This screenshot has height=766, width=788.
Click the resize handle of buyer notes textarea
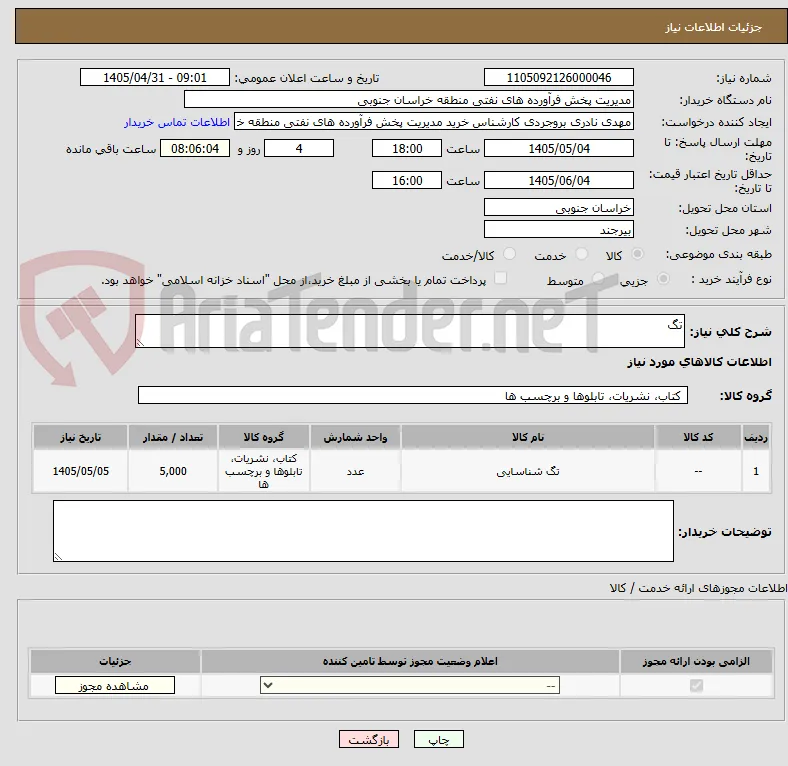coord(58,556)
